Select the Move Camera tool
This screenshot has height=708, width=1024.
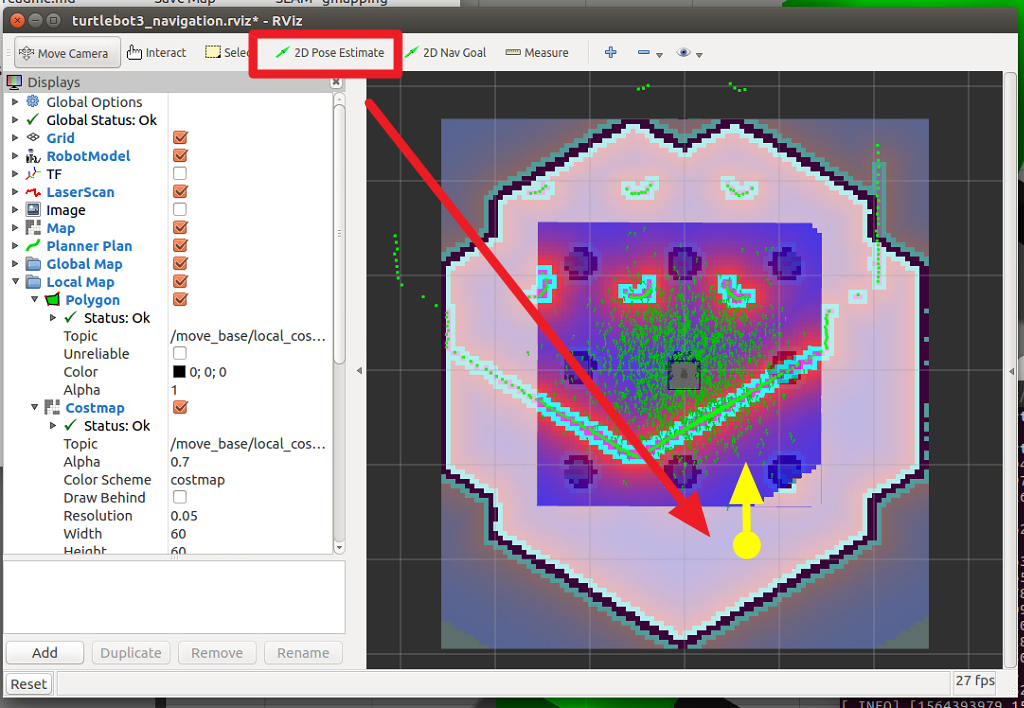67,53
